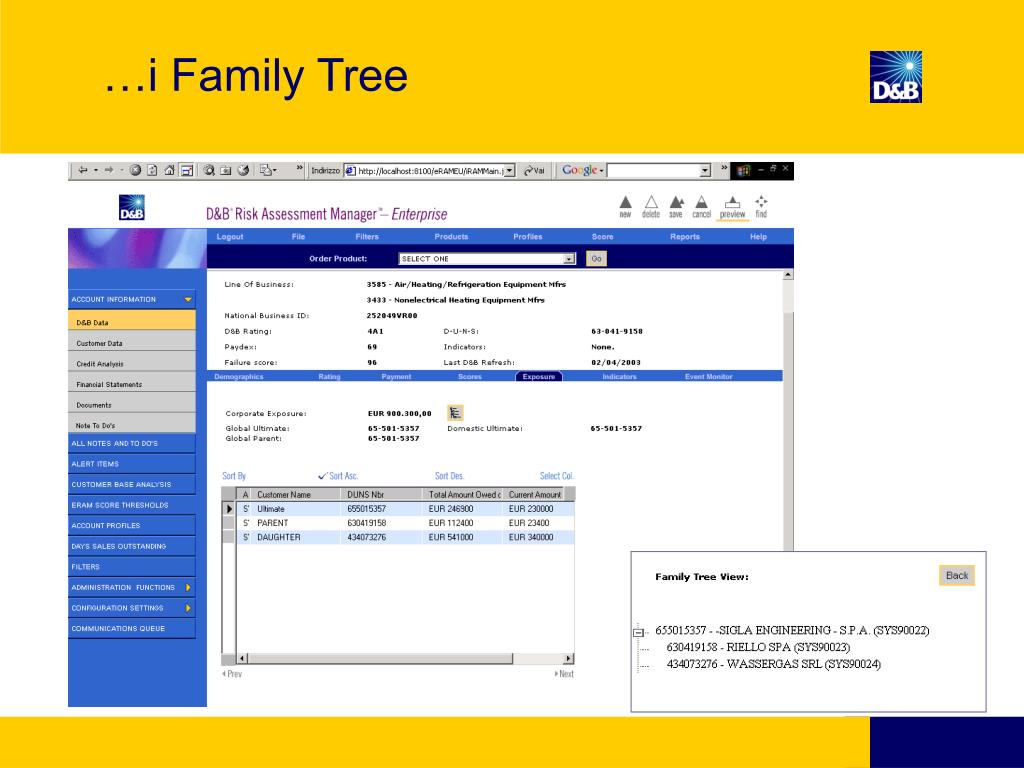Go to browser Home page icon
The image size is (1024, 768).
169,170
